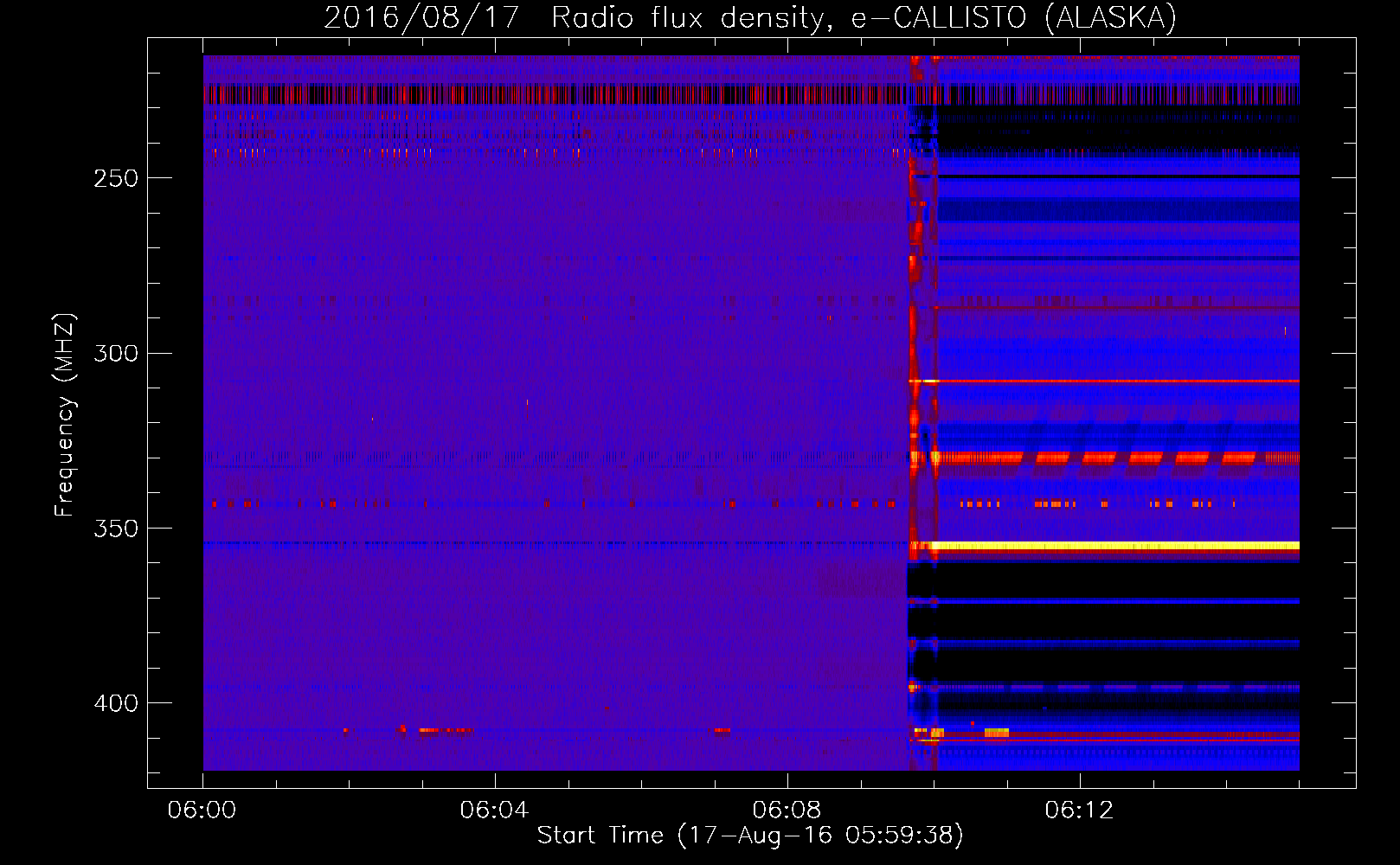Click the 06:12 time tick label

pyautogui.click(x=1079, y=811)
